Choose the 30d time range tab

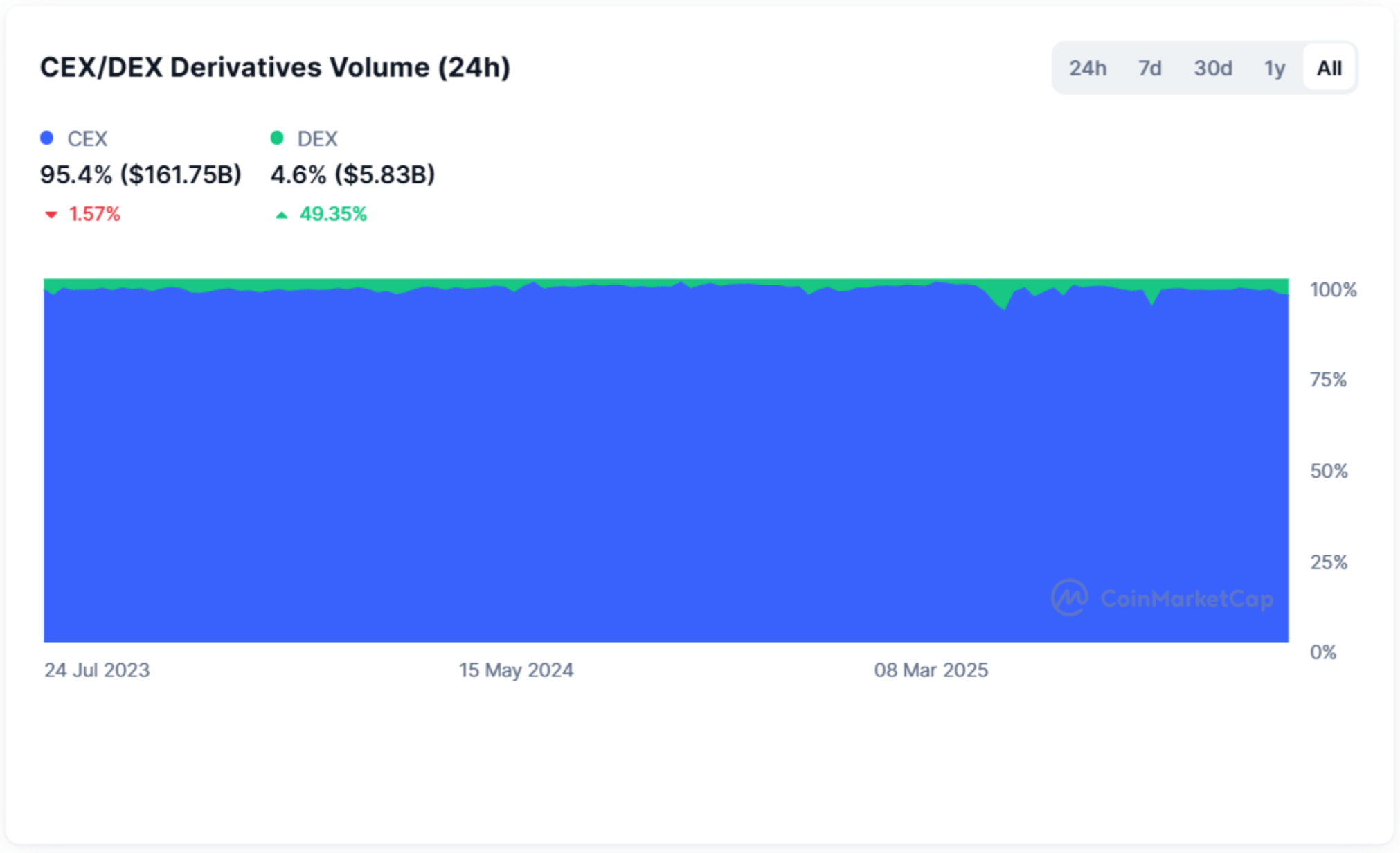(x=1212, y=68)
